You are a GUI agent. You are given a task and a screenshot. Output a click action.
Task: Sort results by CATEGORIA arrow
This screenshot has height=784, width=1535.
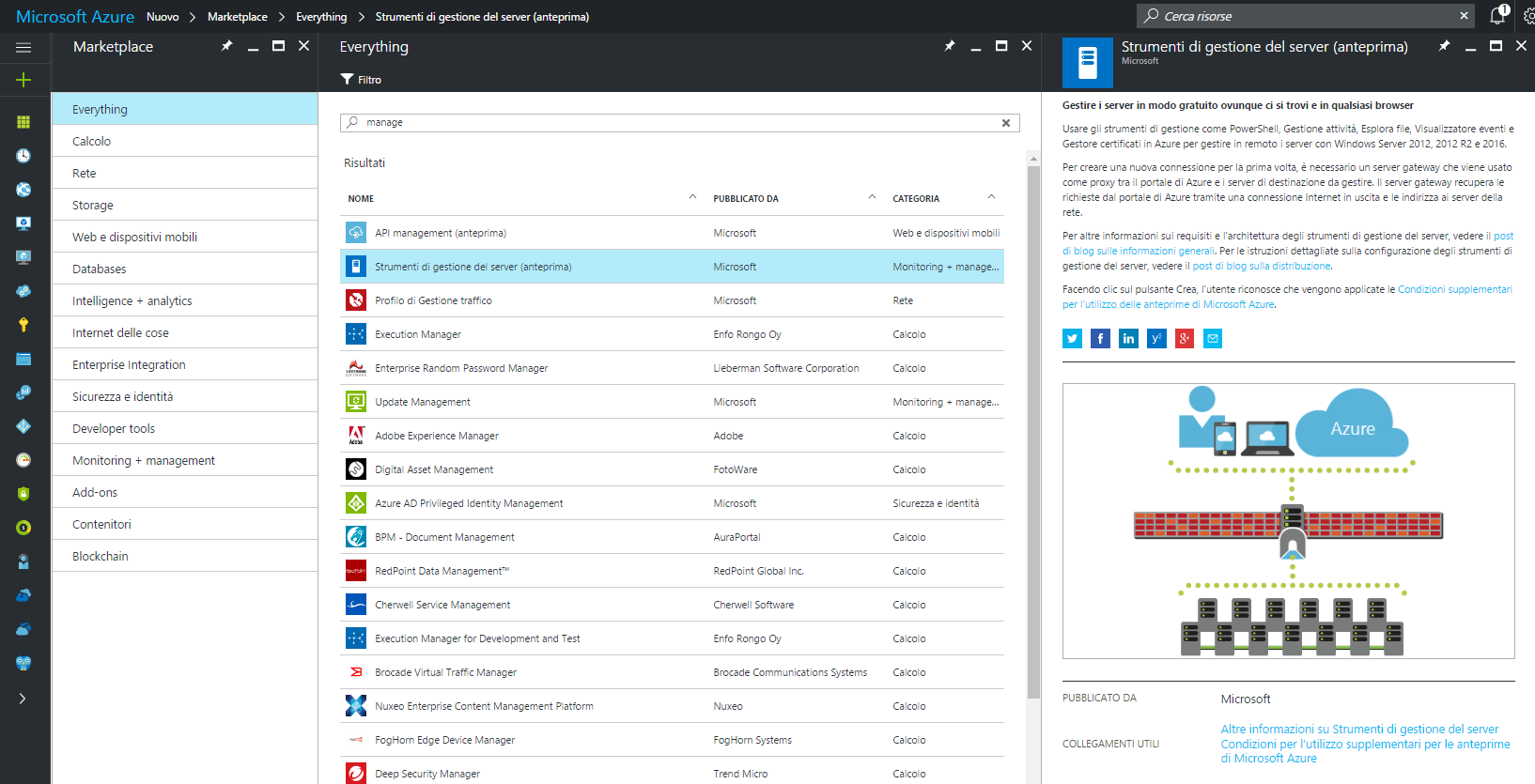[x=991, y=197]
